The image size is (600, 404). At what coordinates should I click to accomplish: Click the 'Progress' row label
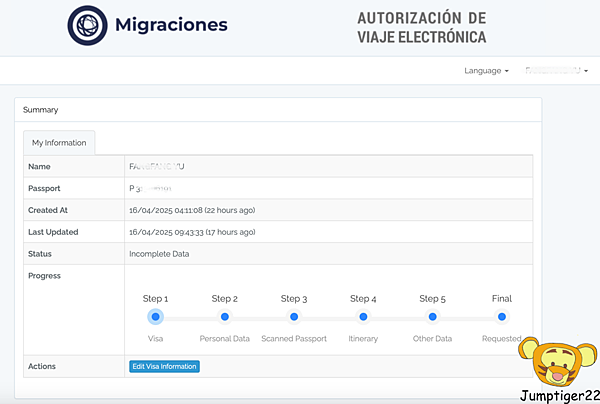44,276
